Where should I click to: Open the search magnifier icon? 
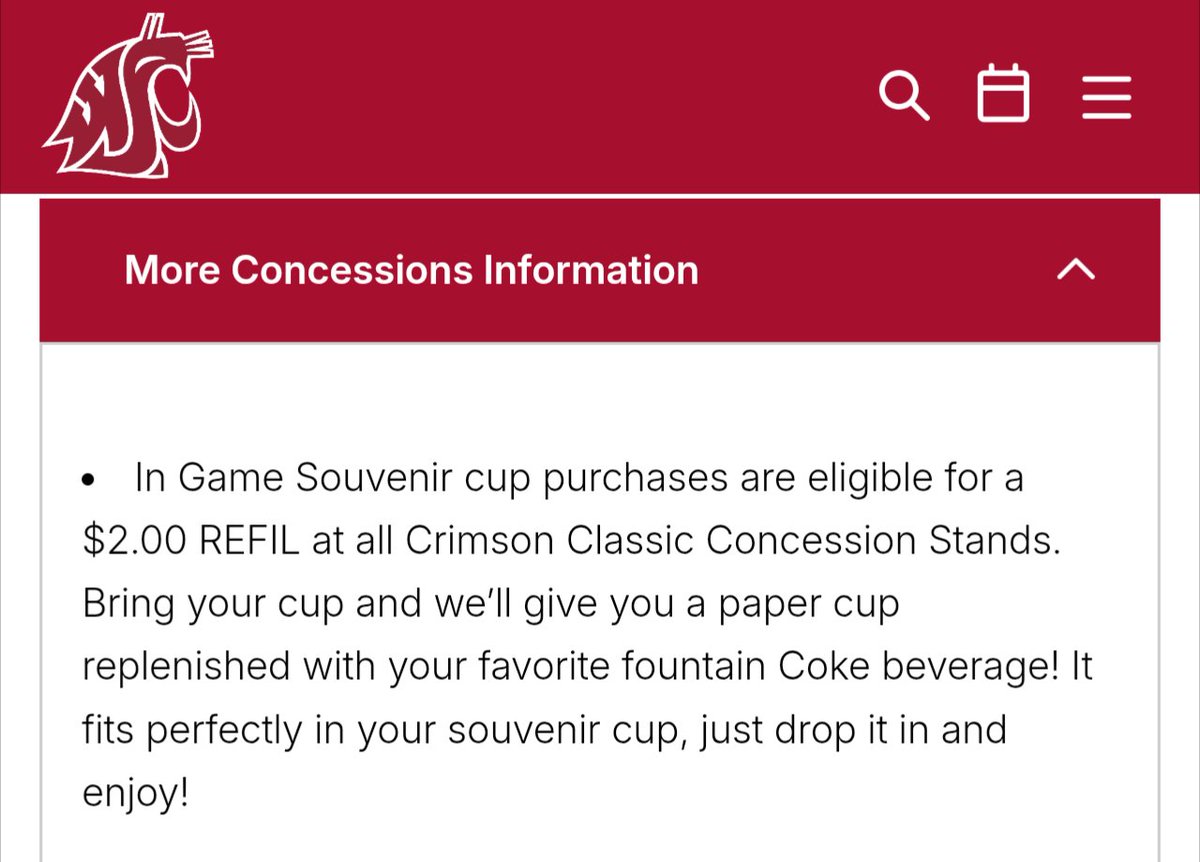click(x=905, y=97)
